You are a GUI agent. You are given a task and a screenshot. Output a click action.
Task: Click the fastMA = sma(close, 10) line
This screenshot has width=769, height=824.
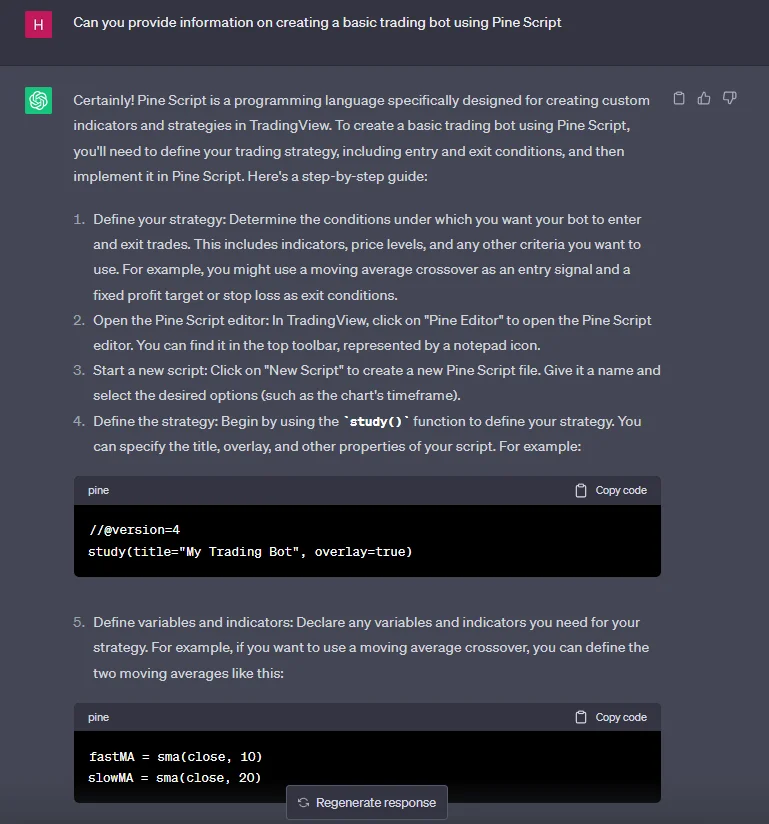tap(175, 756)
